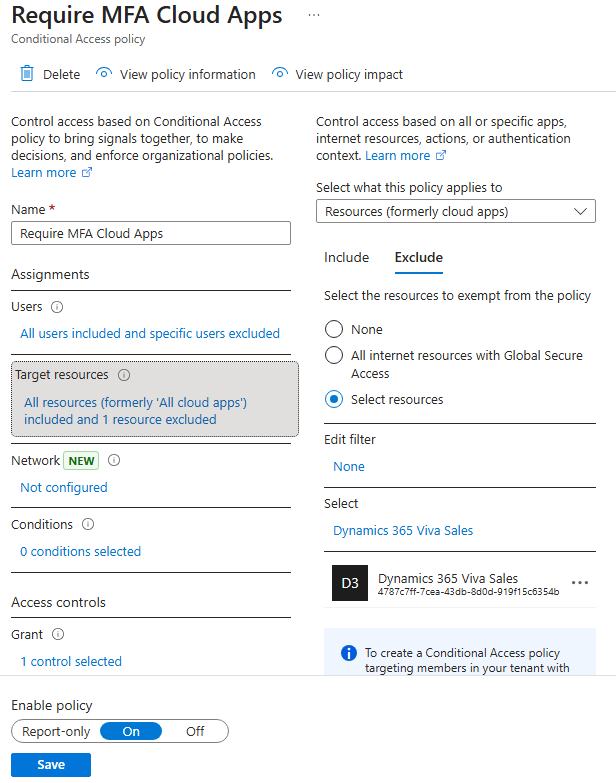Open the Resources (formerly cloud apps) dropdown
This screenshot has width=616, height=783.
point(456,211)
